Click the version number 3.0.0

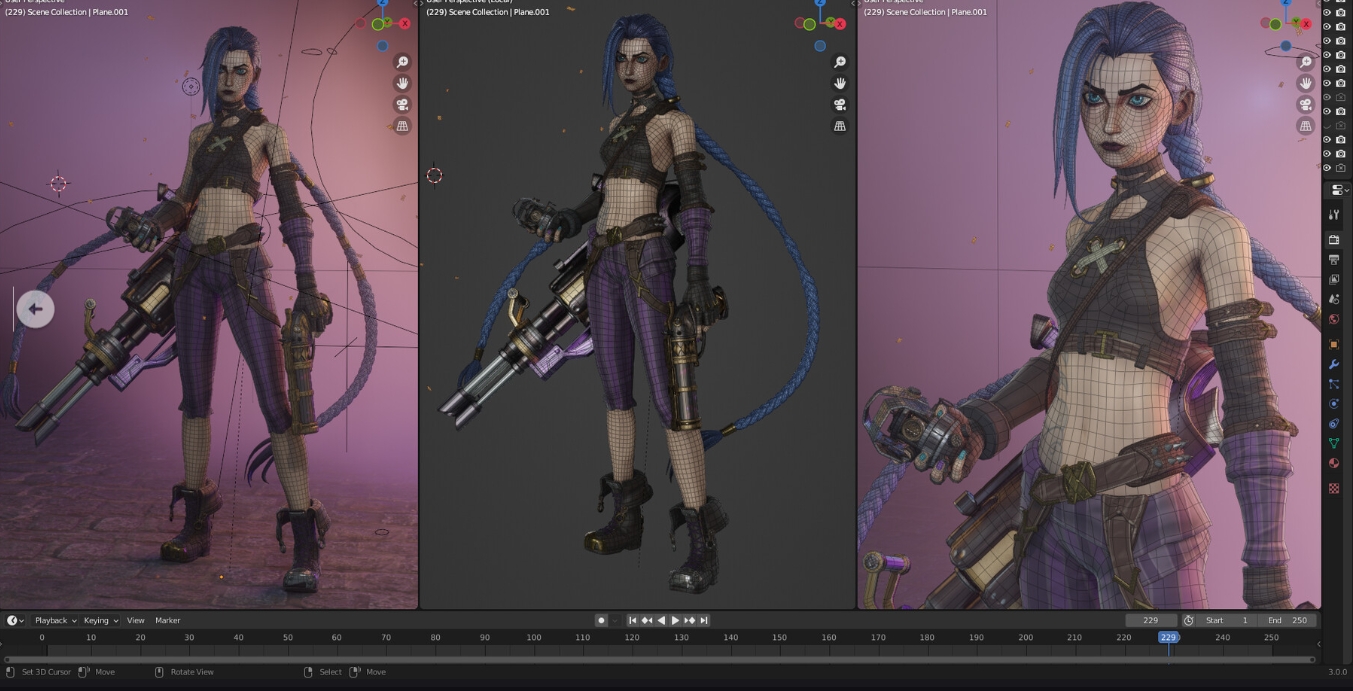pos(1337,672)
